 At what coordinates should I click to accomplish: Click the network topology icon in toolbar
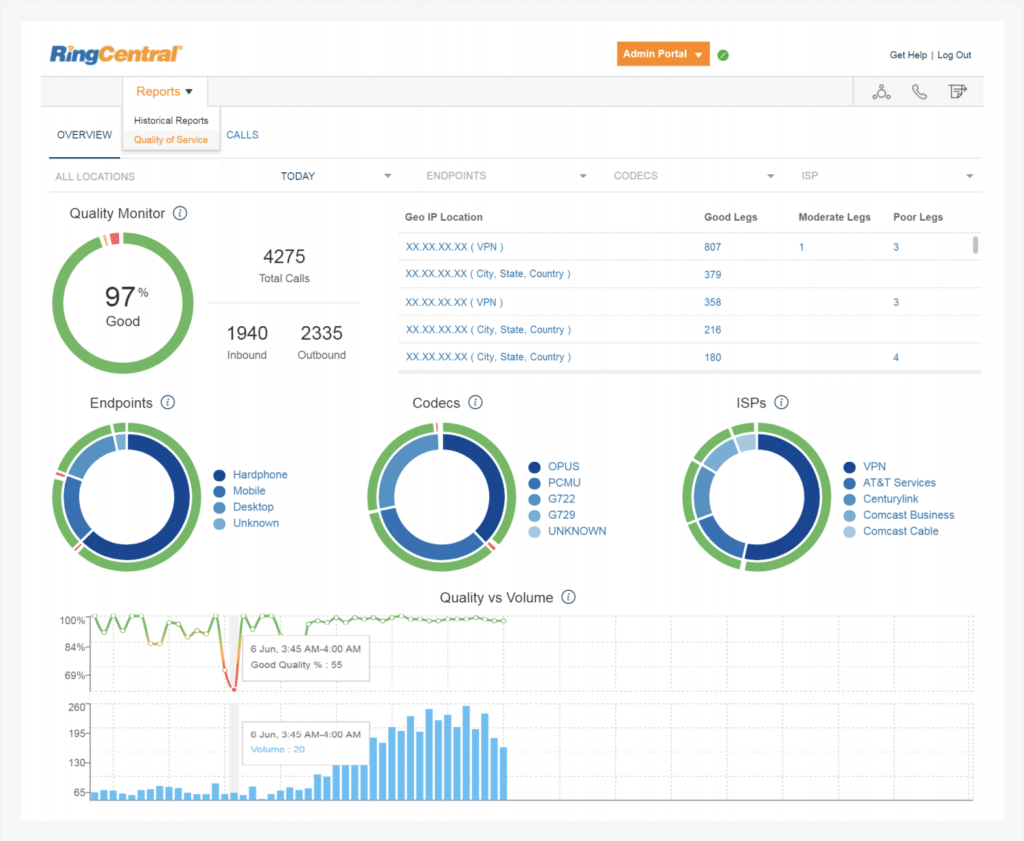tap(881, 92)
